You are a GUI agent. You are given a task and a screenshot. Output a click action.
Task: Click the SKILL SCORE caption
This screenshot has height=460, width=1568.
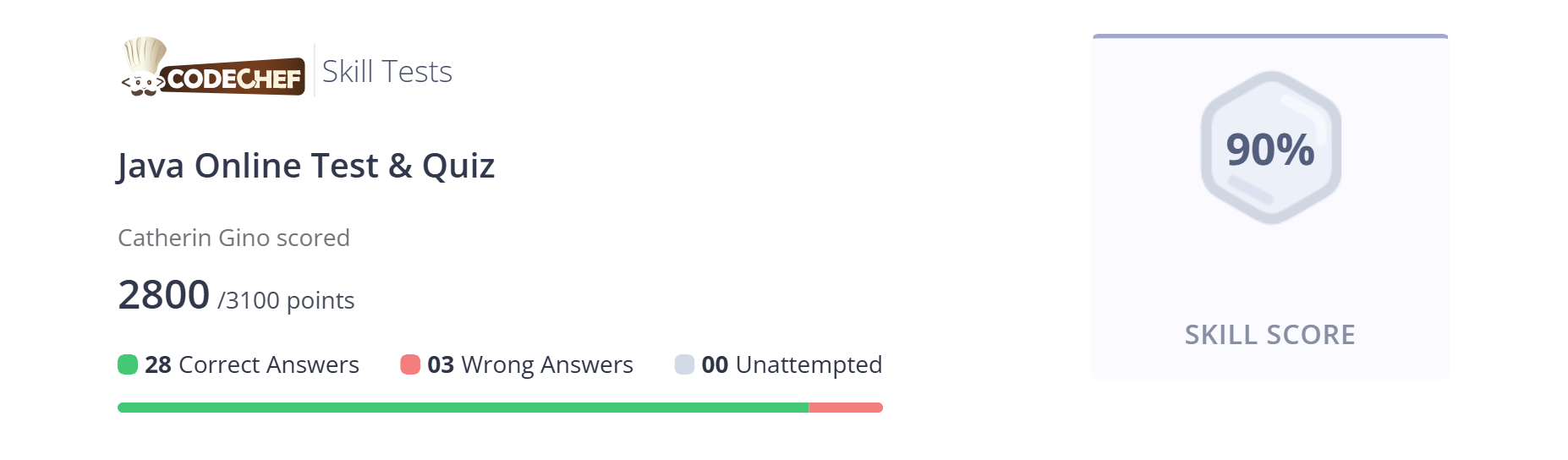[1270, 335]
